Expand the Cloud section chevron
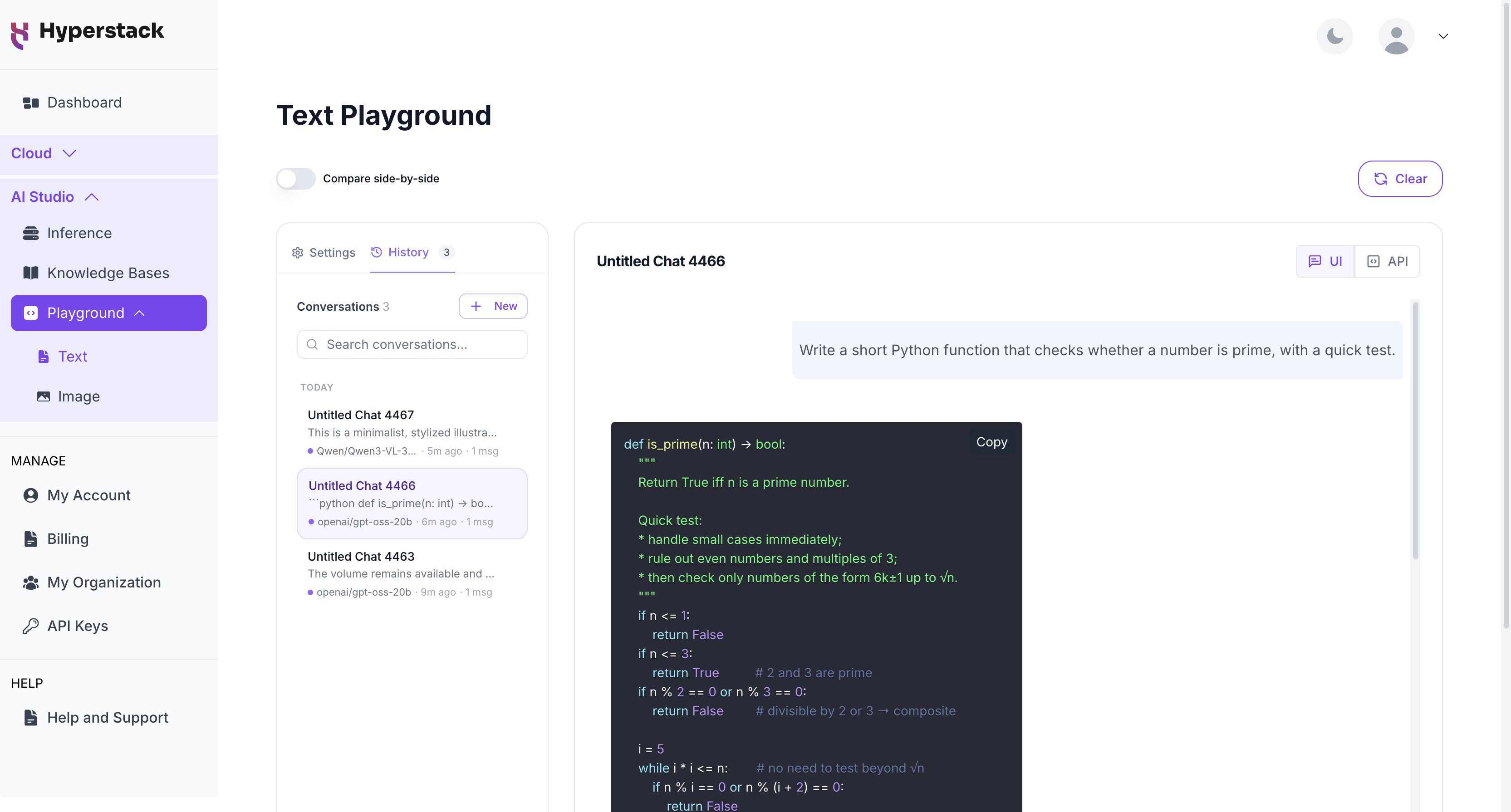The width and height of the screenshot is (1511, 812). [x=69, y=154]
